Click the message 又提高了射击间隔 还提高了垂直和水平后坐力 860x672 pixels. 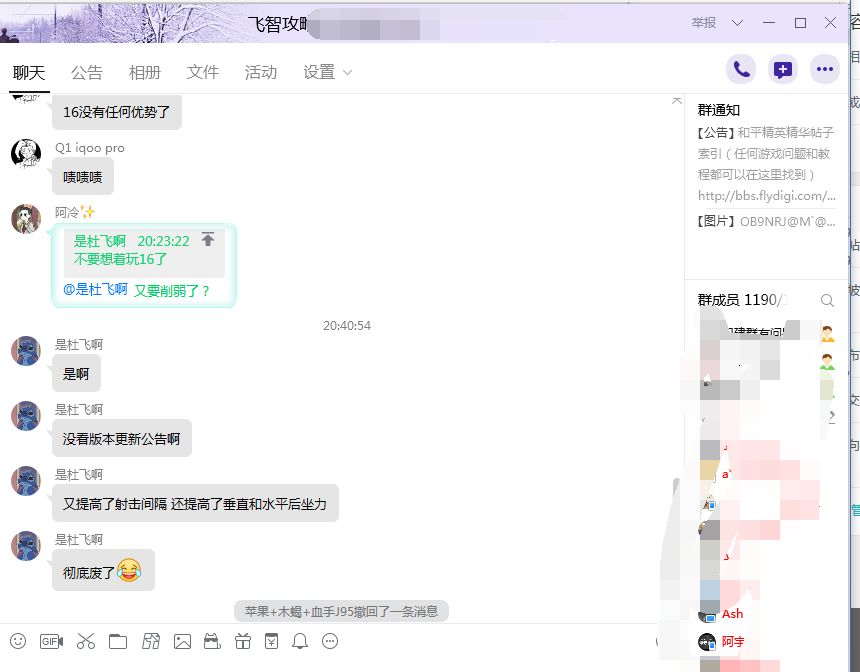(195, 504)
